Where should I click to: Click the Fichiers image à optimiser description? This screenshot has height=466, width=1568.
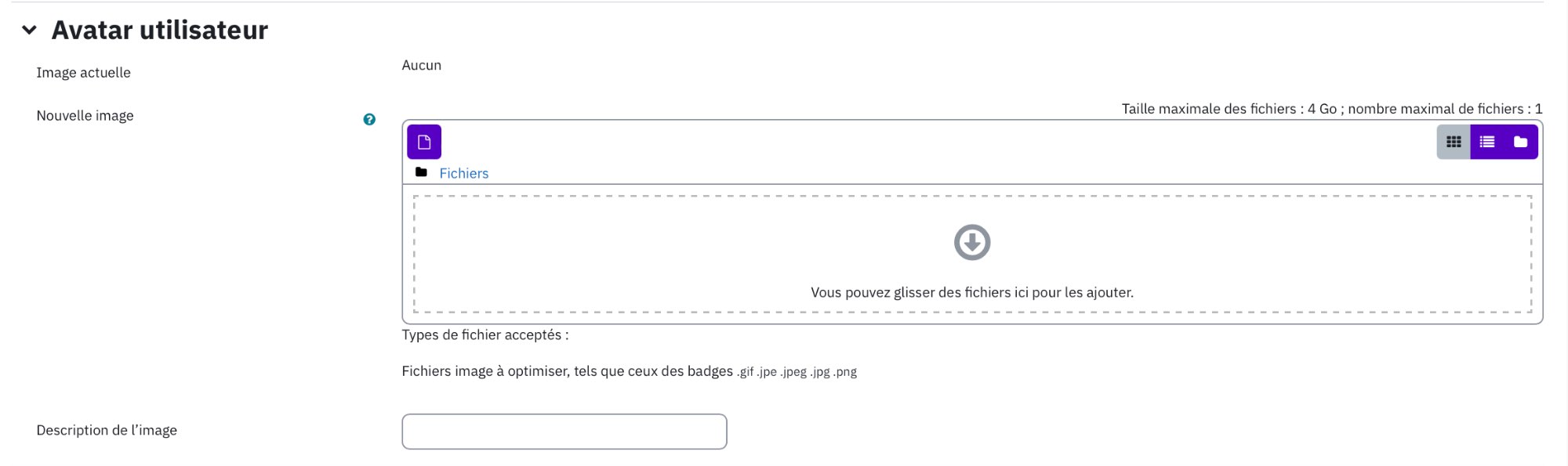pos(568,371)
